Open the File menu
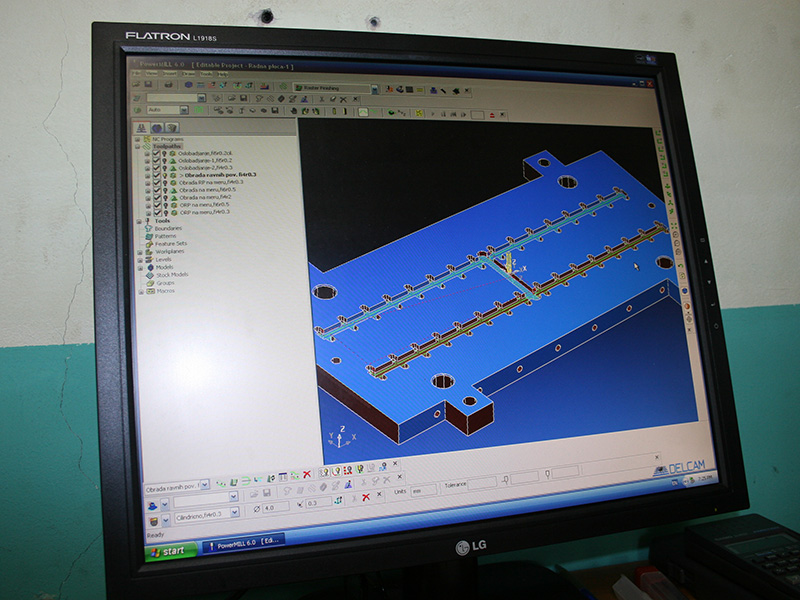Screen dimensions: 800x600 tap(137, 74)
